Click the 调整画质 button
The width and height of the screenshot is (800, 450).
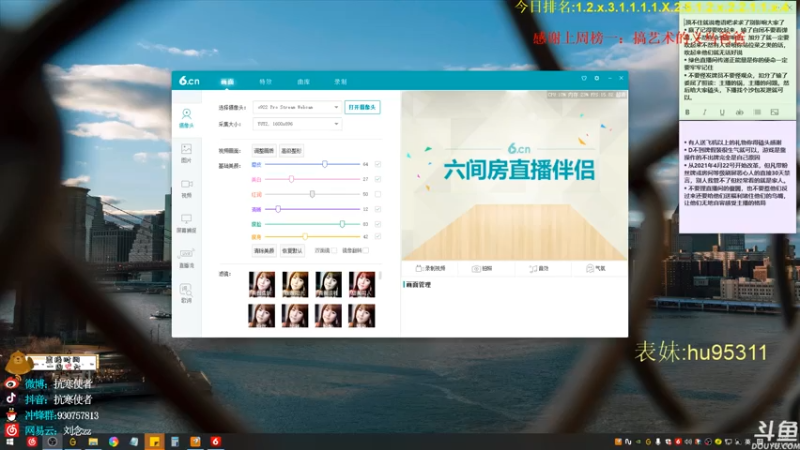click(264, 151)
